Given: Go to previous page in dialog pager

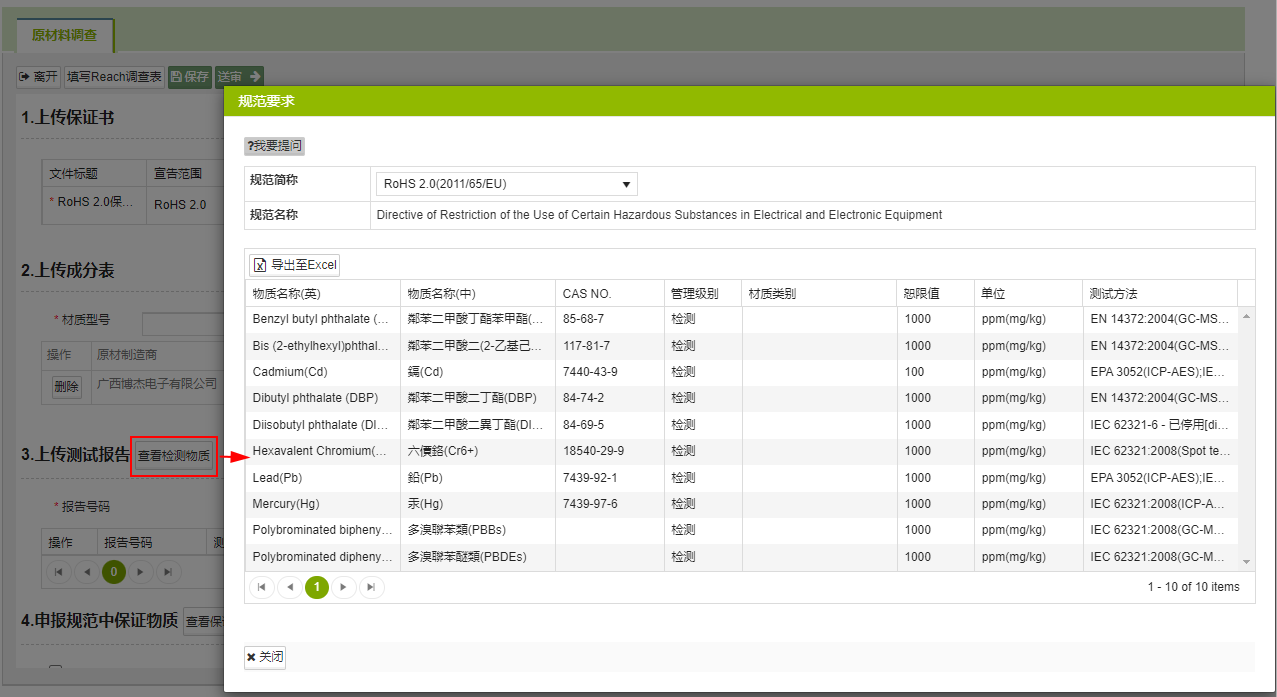Looking at the screenshot, I should click(290, 587).
